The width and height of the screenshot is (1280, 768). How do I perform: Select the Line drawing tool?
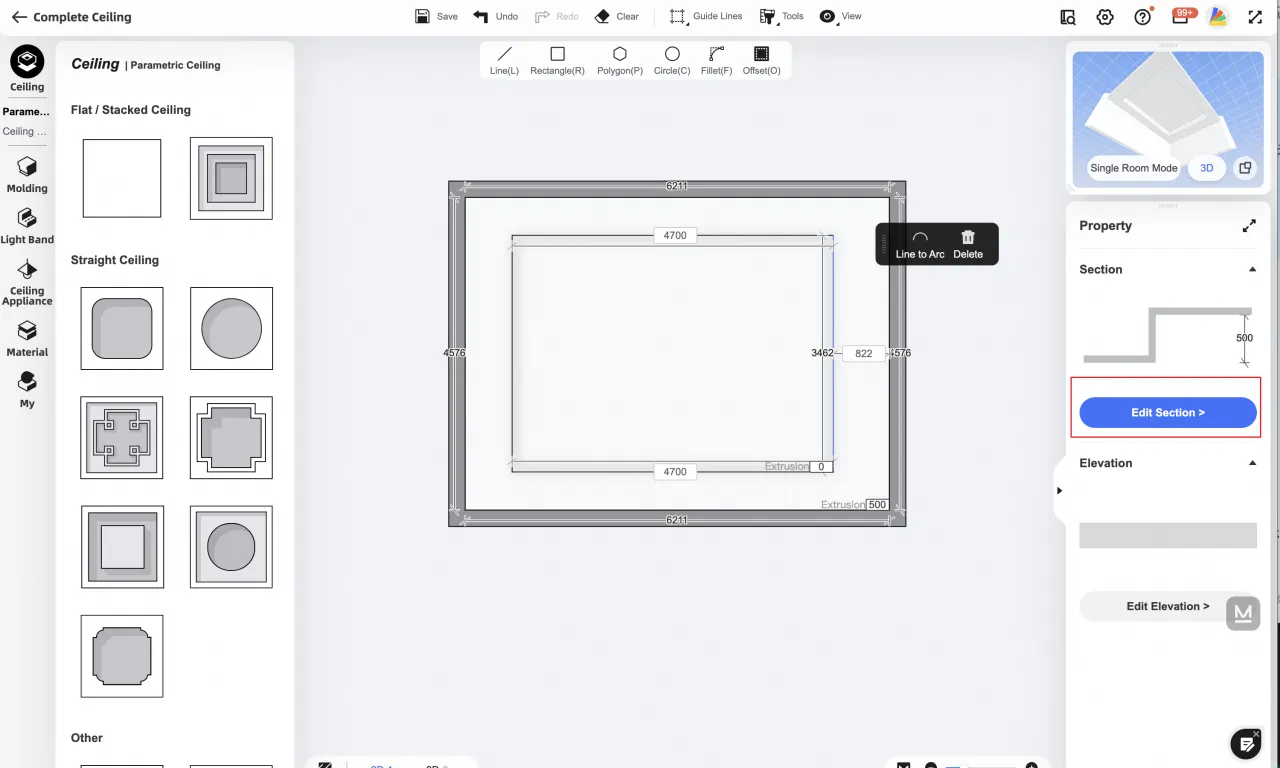(504, 60)
